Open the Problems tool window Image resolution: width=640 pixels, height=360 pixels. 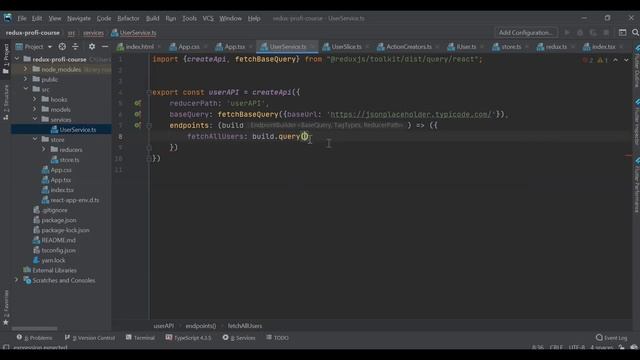pyautogui.click(x=35, y=338)
